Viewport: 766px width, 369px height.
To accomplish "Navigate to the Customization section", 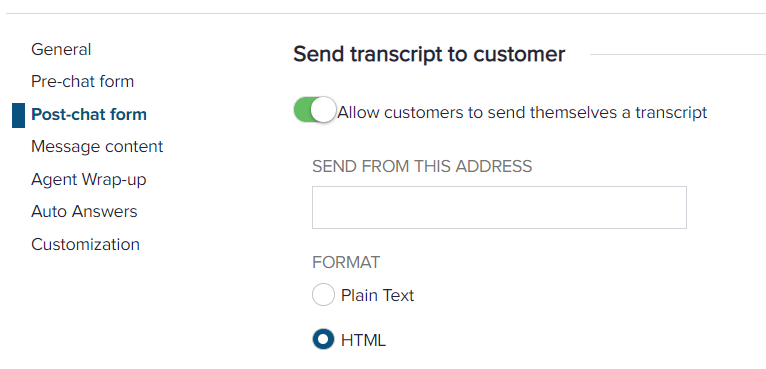I will tap(85, 244).
